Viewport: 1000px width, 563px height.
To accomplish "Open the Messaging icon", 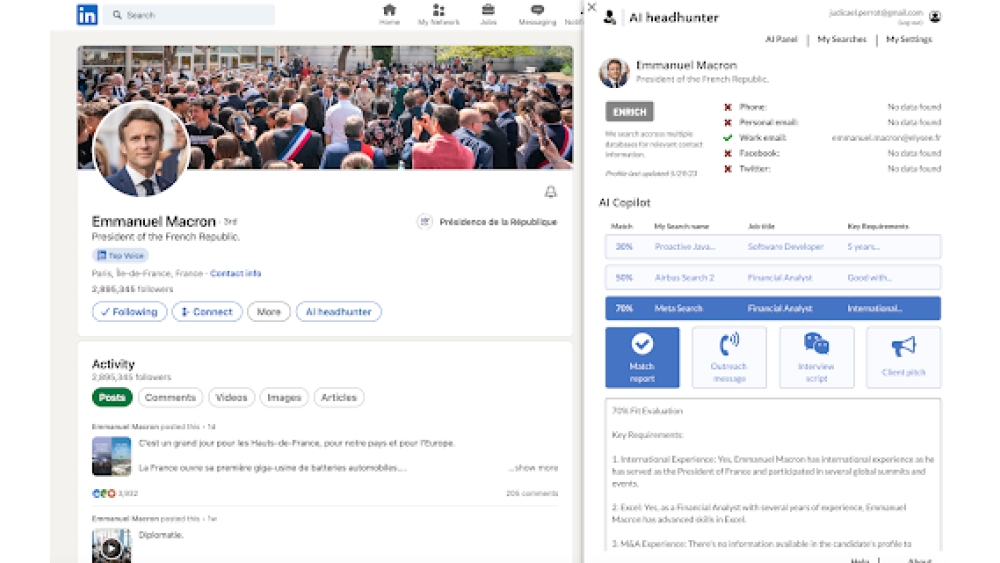I will point(538,10).
